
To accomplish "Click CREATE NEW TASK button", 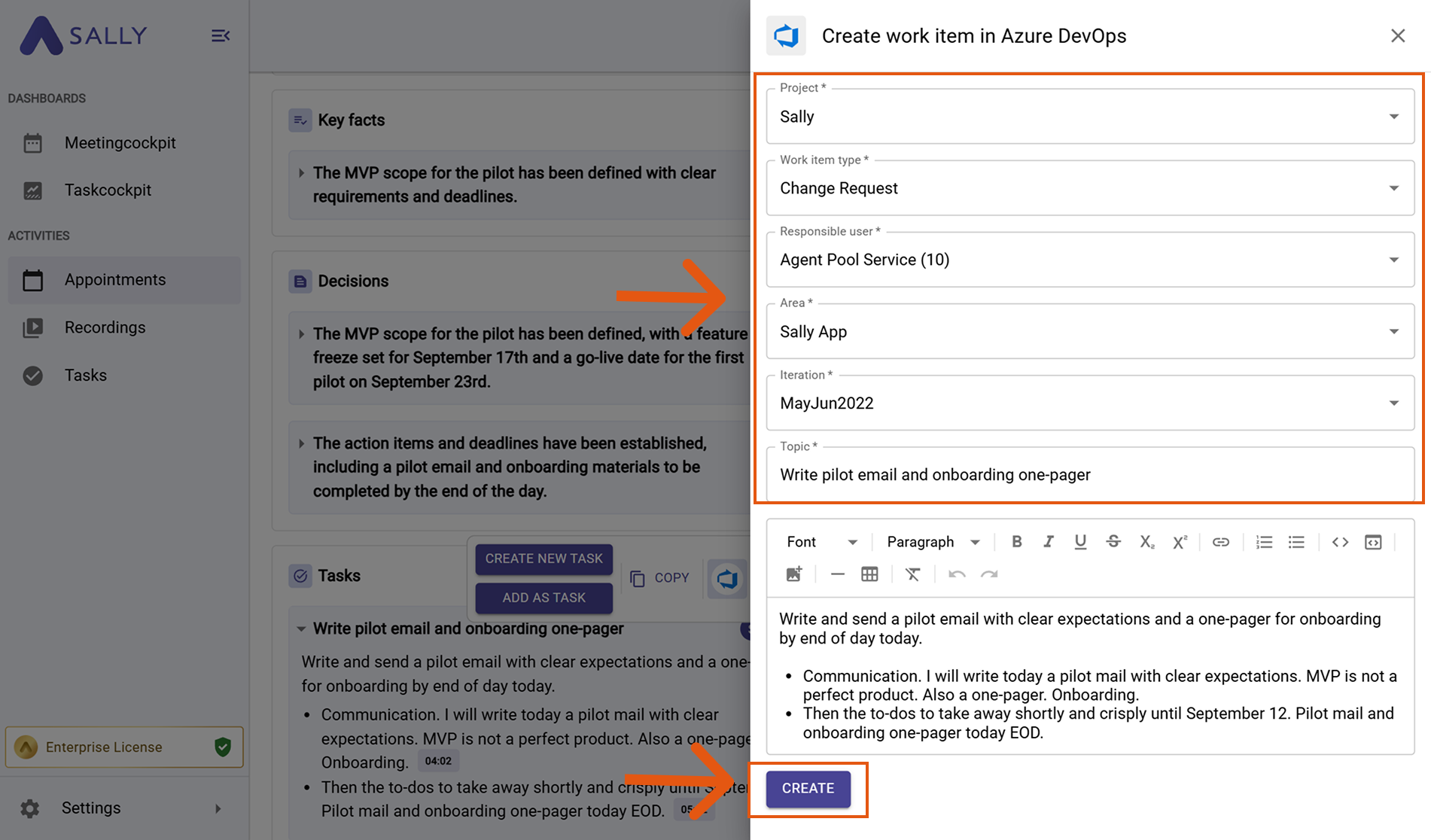I will [x=543, y=558].
